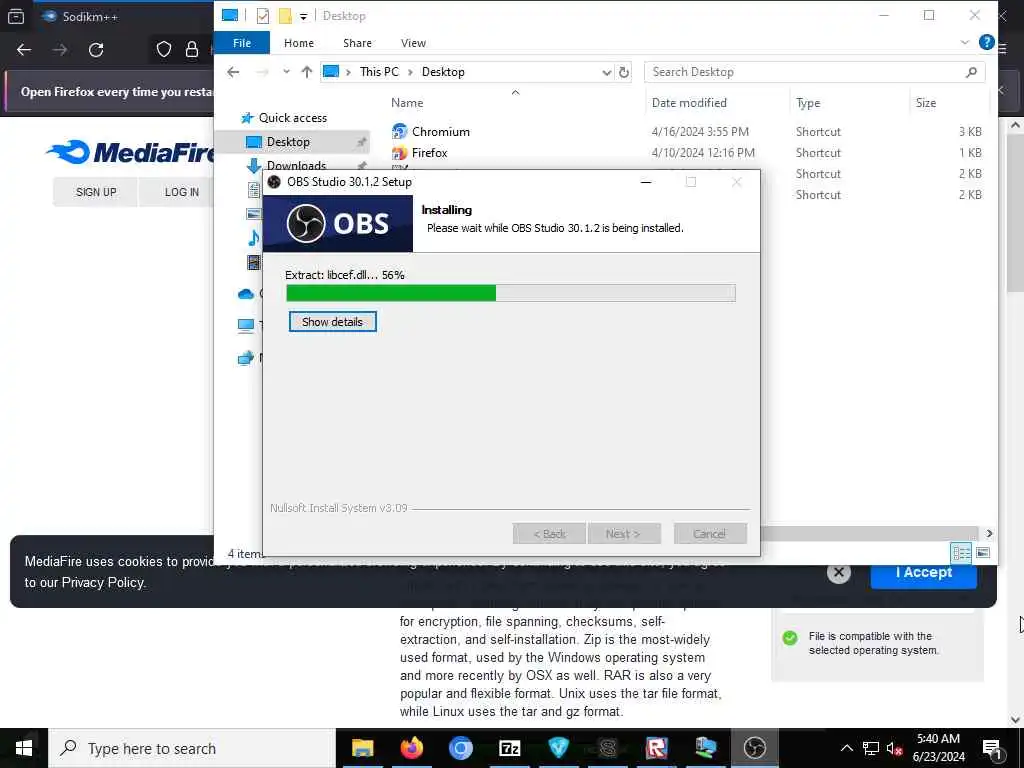Image resolution: width=1024 pixels, height=768 pixels.
Task: Select Quick access in Explorer sidebar
Action: point(293,118)
